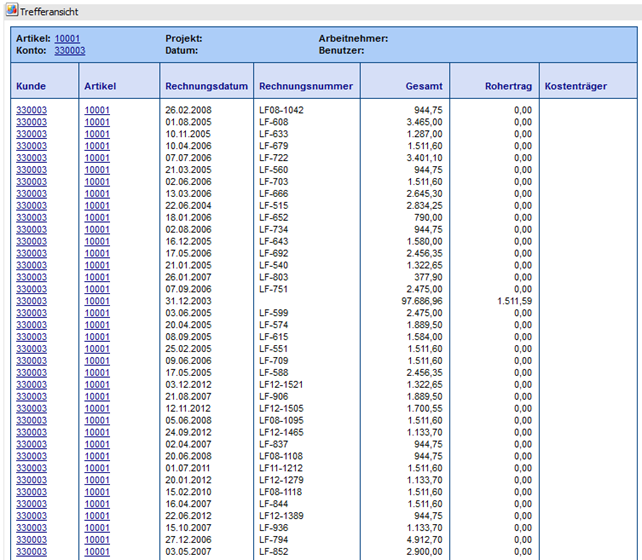Click the Rohertrag column header
642x560 pixels.
click(x=507, y=87)
